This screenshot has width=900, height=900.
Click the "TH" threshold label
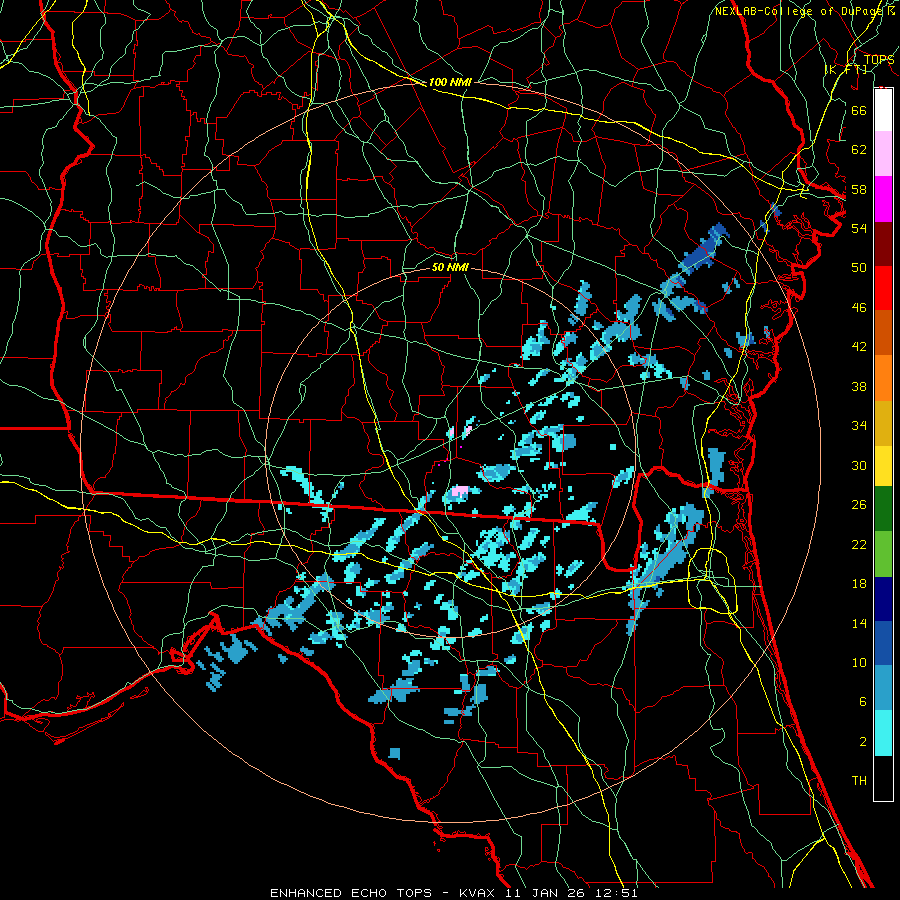[x=859, y=781]
